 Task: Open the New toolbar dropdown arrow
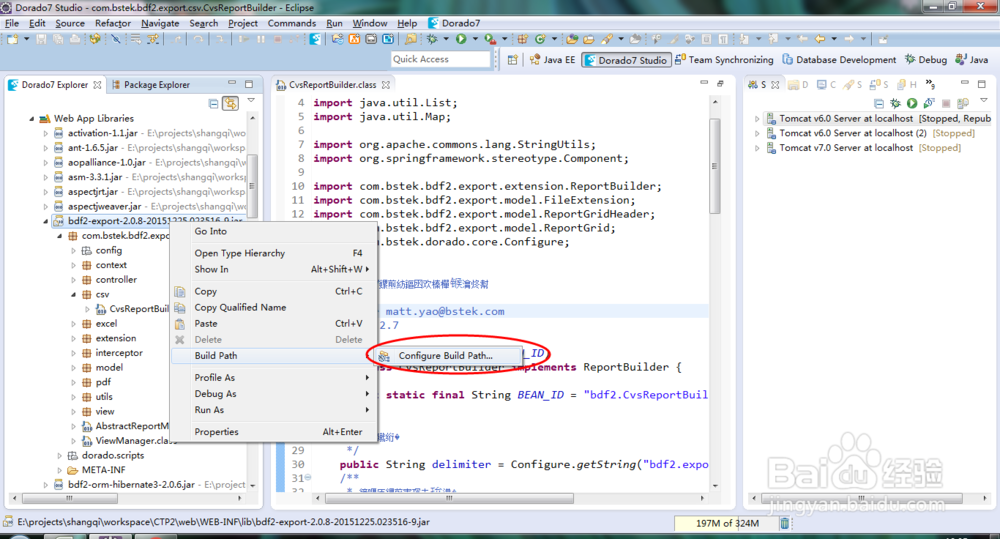click(x=27, y=40)
